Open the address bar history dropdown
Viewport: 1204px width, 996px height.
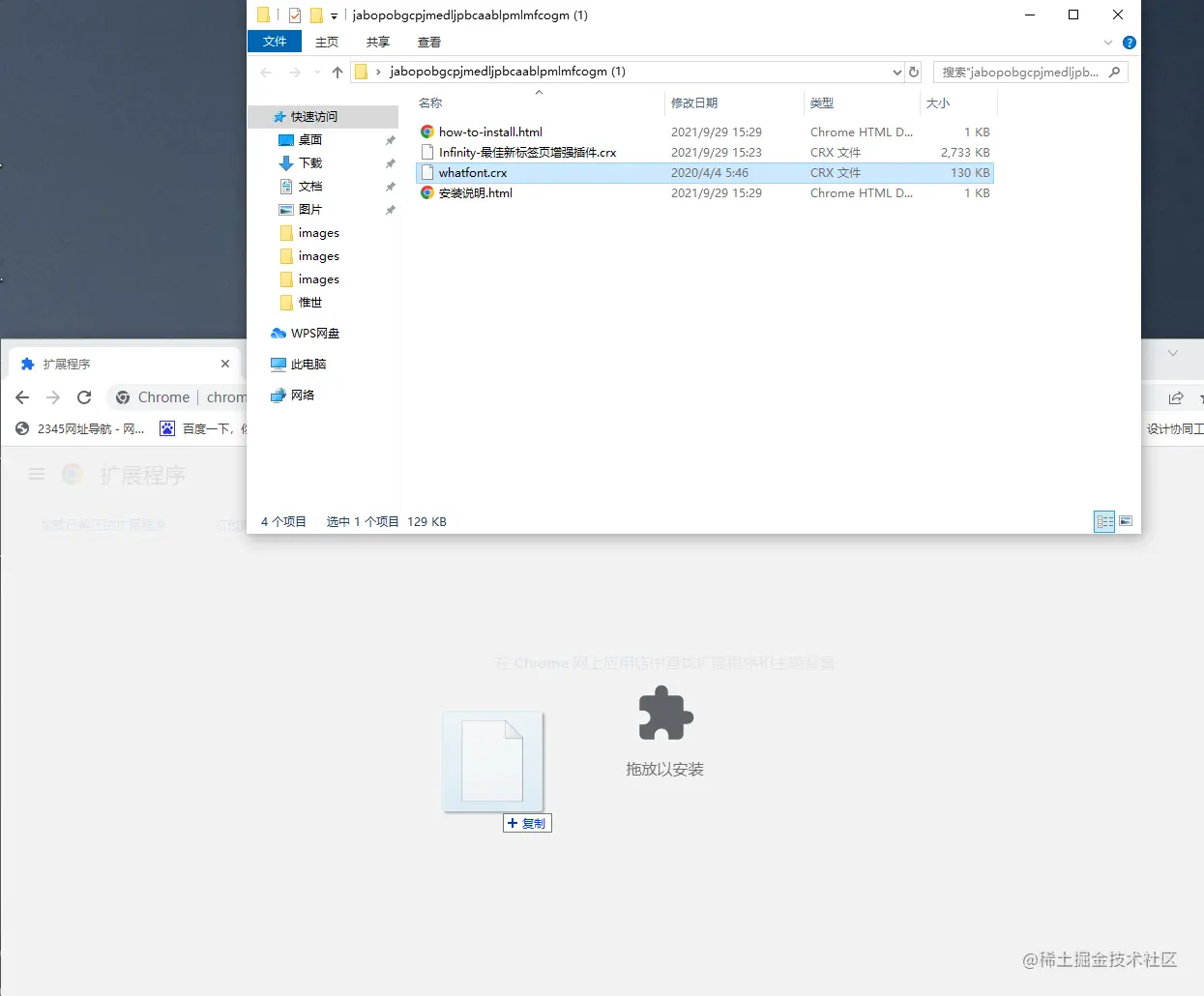[896, 73]
